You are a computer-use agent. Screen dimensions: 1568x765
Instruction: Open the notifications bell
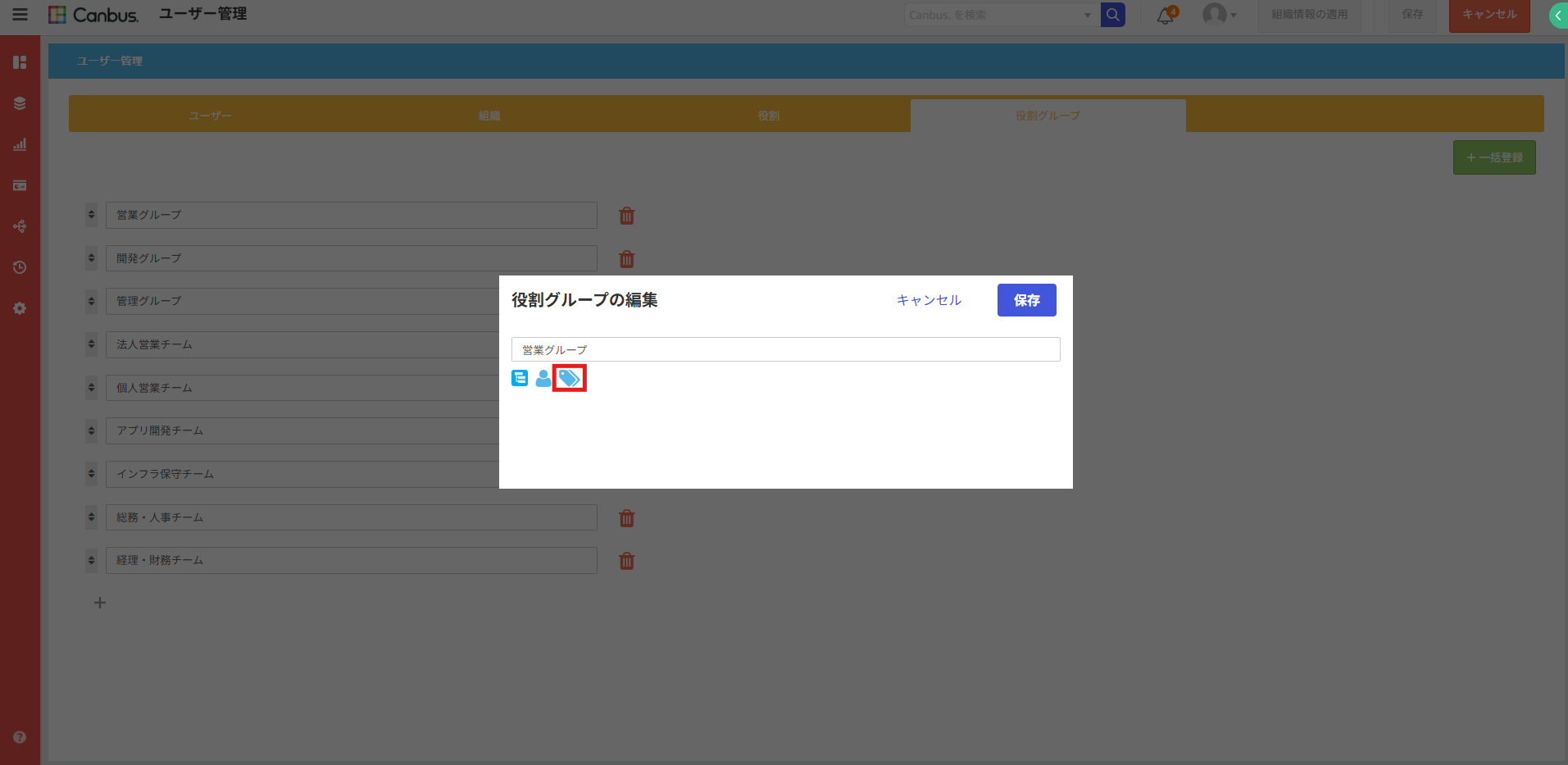coord(1165,16)
